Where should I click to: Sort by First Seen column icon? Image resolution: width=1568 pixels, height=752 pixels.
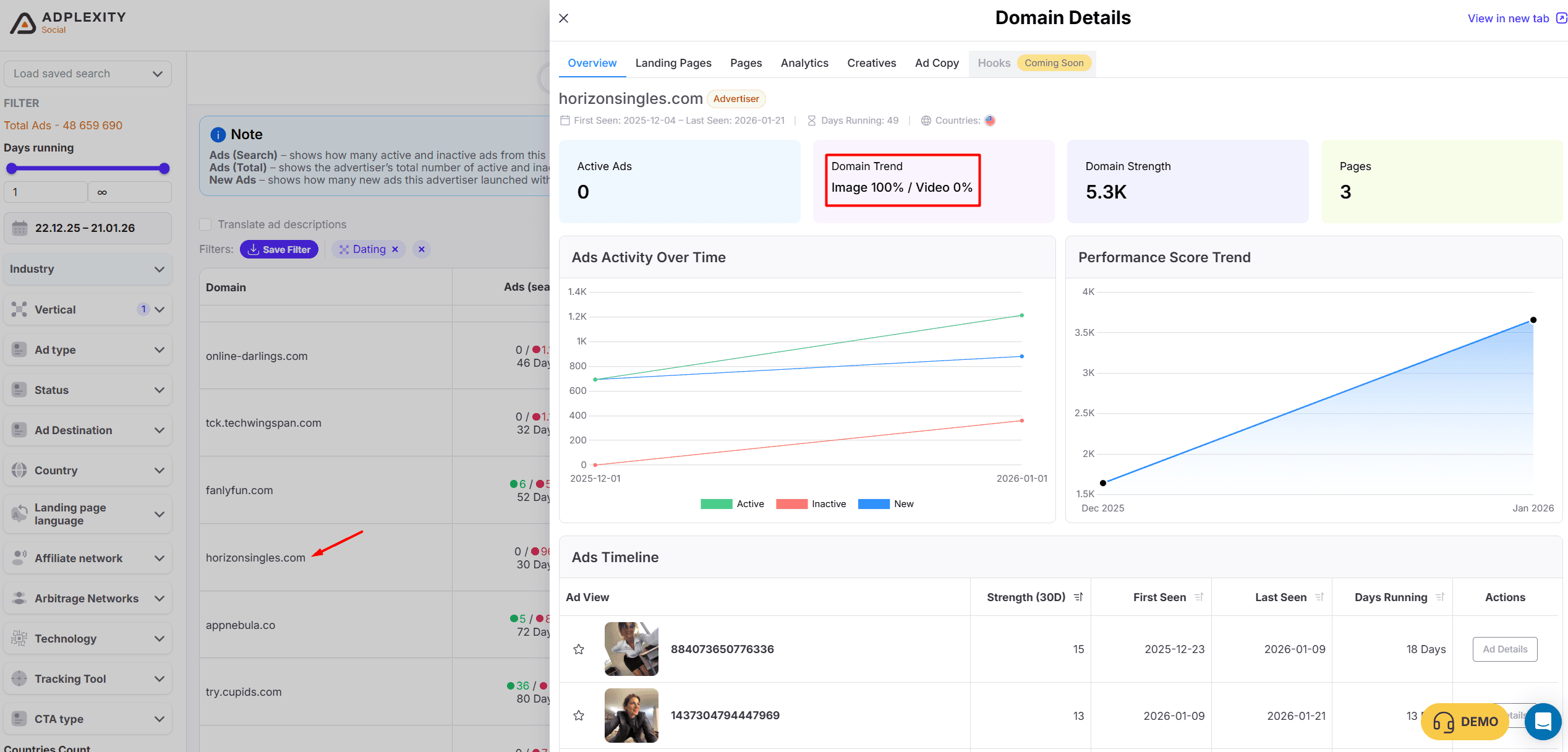1199,597
